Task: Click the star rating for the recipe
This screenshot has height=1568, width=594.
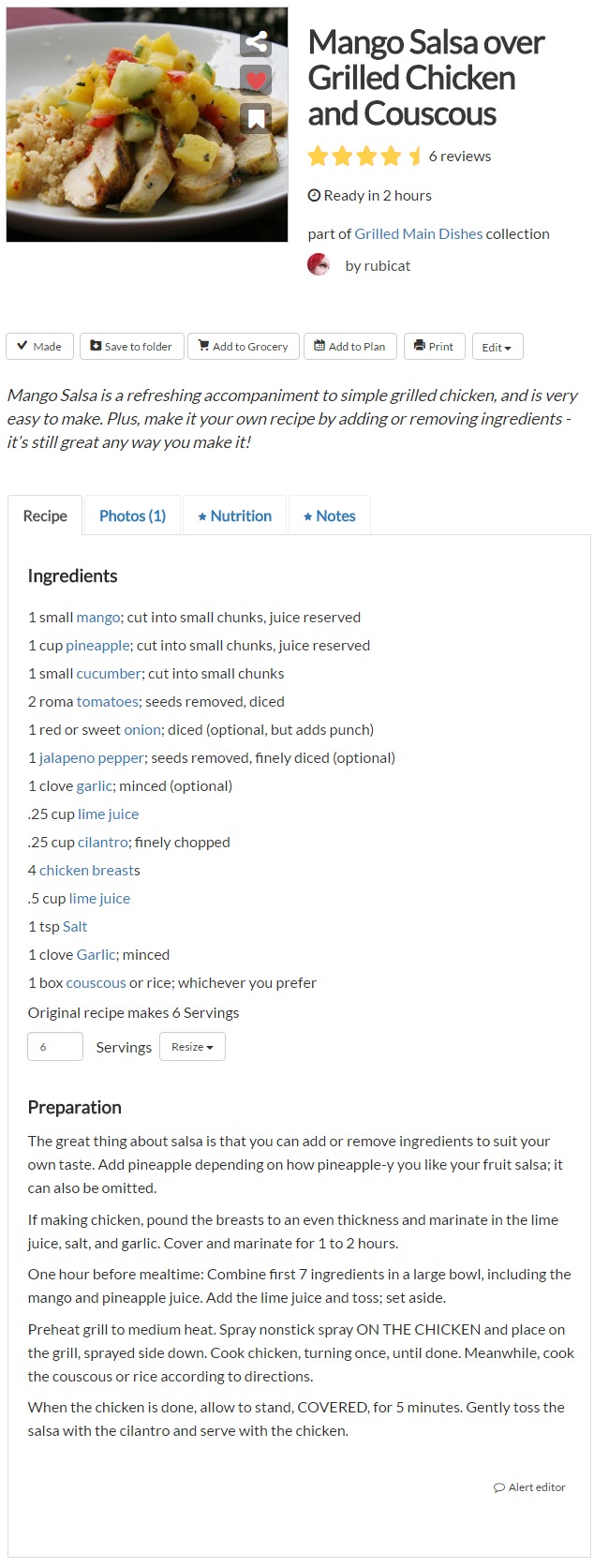Action: click(364, 157)
